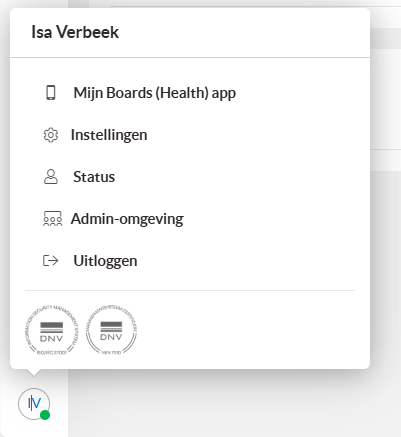This screenshot has width=401, height=437.
Task: Click the IV user avatar circle
Action: tap(34, 404)
